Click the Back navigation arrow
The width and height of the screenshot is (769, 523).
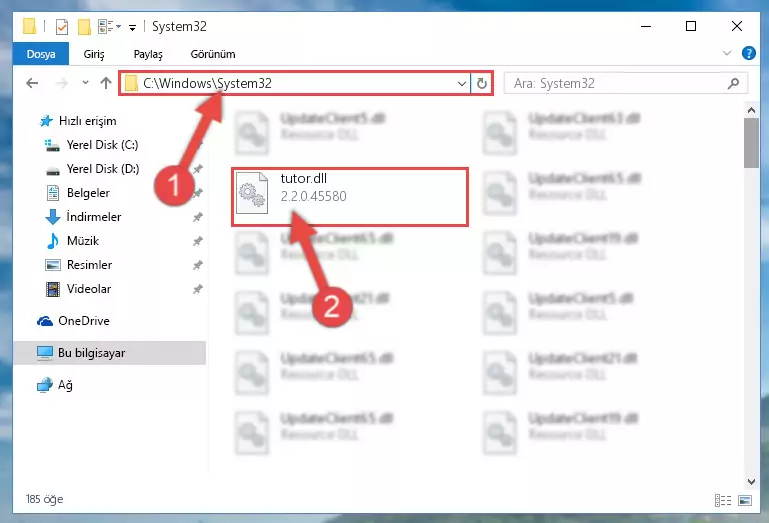pyautogui.click(x=32, y=83)
